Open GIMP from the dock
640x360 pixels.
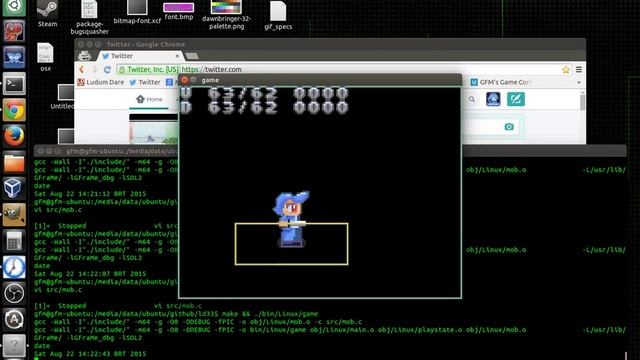(x=14, y=215)
